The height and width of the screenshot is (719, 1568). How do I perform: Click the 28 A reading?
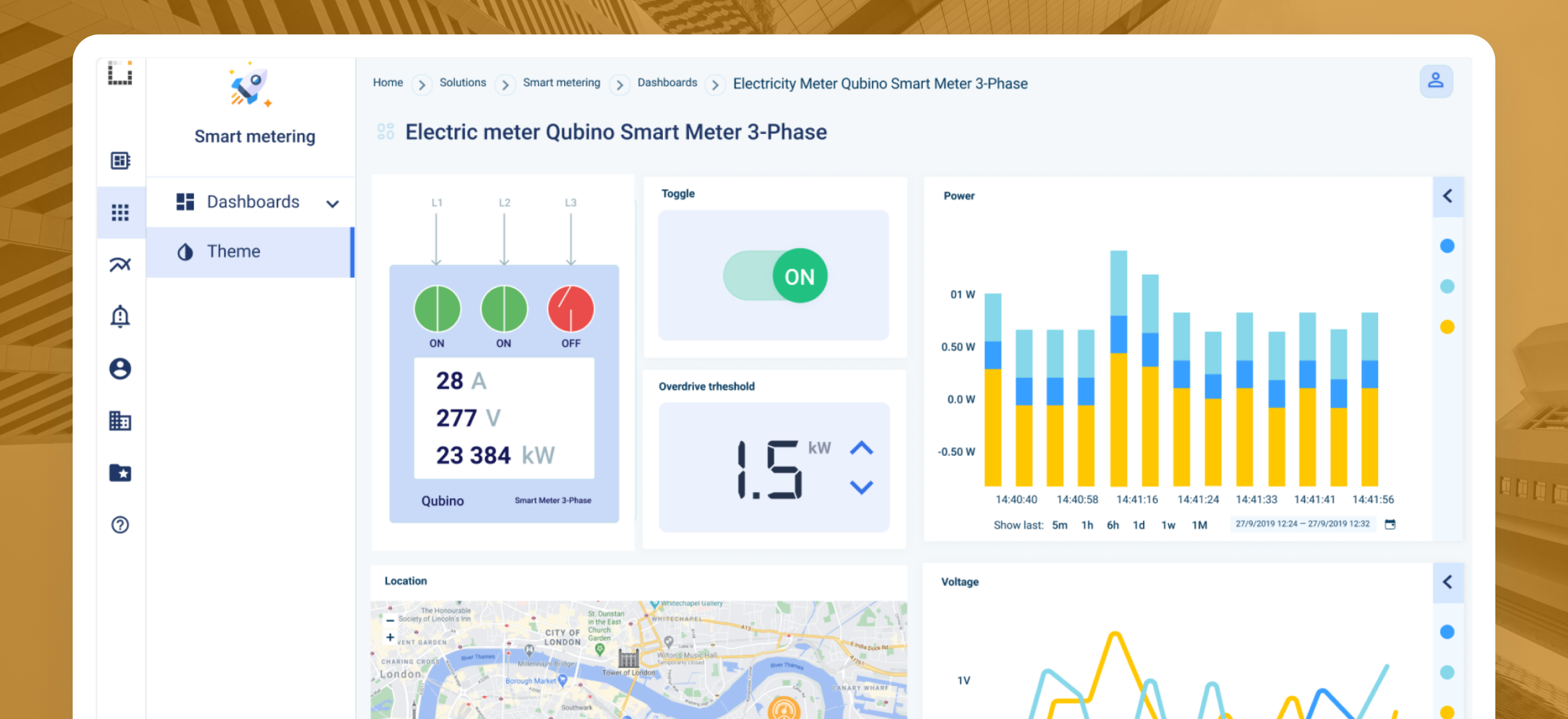tap(461, 381)
